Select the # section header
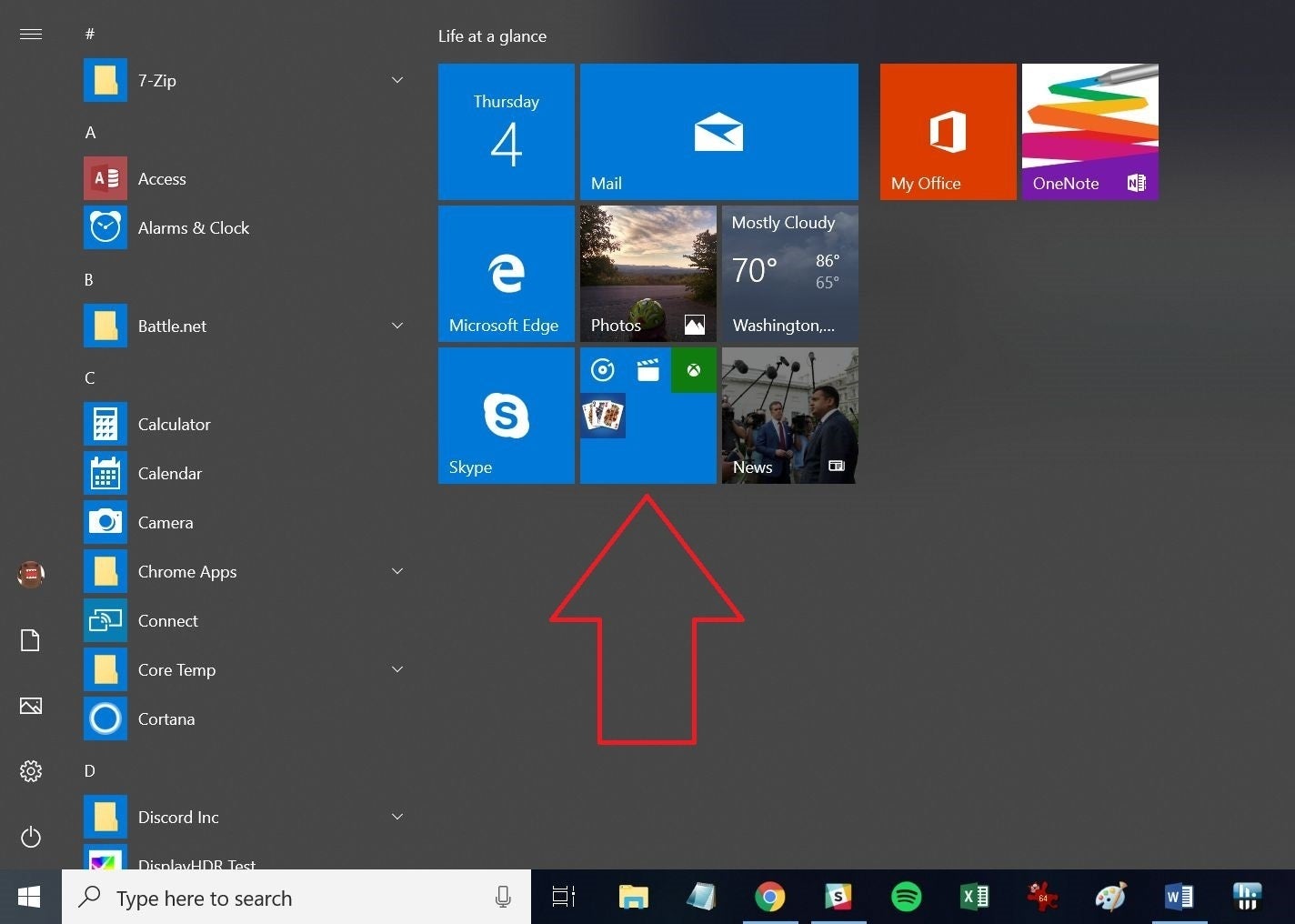This screenshot has width=1295, height=924. (89, 35)
